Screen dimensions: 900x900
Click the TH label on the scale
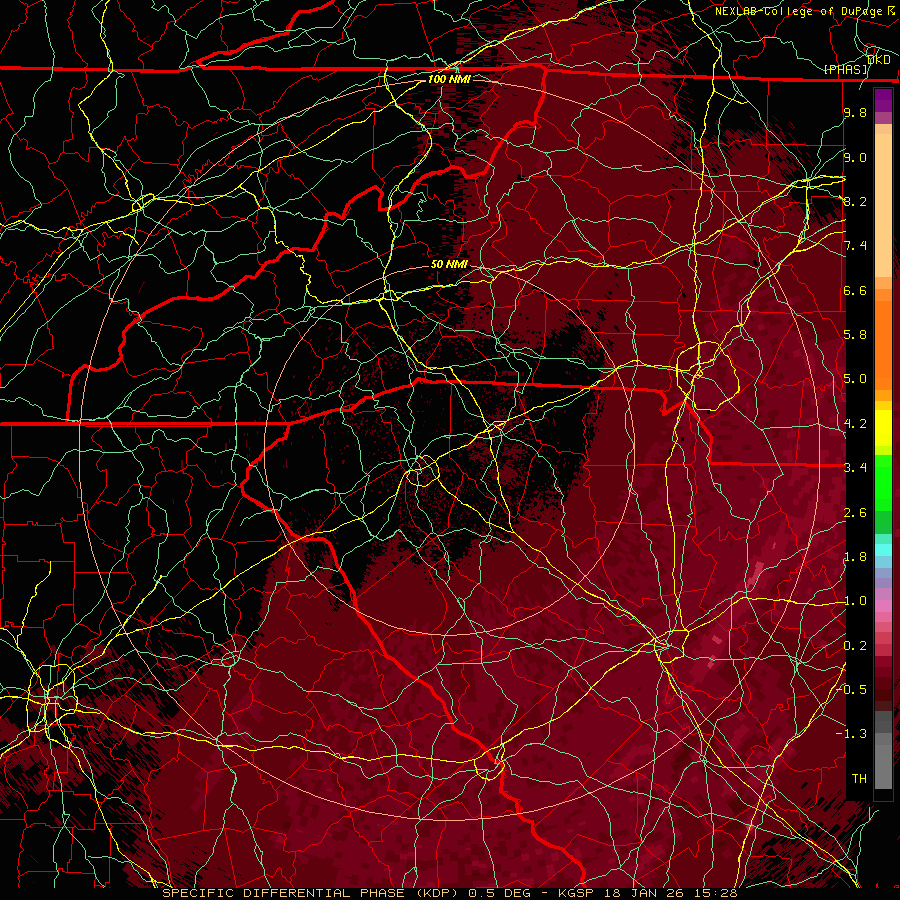pyautogui.click(x=859, y=778)
